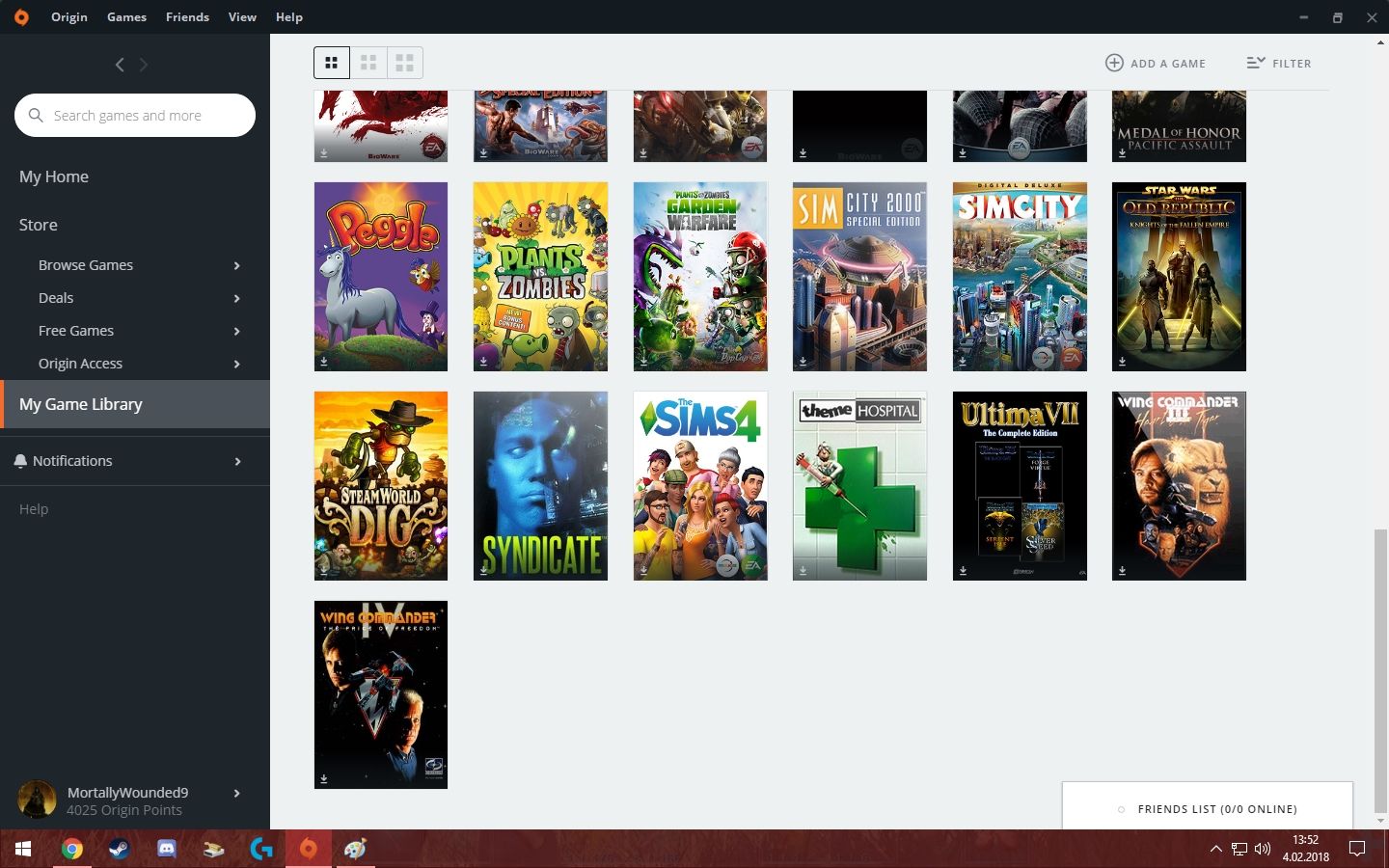Screen dimensions: 1389x868
Task: Click the volume icon in the system tray
Action: point(1263,849)
